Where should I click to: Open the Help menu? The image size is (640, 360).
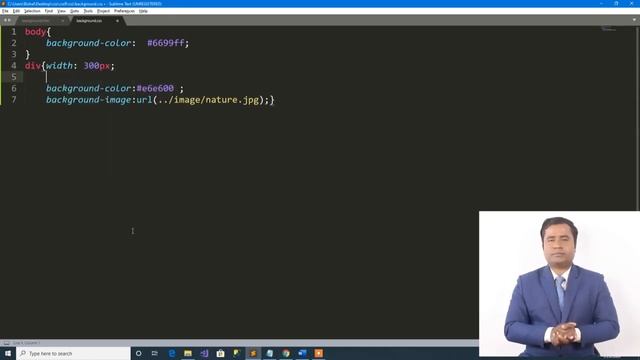coord(143,11)
